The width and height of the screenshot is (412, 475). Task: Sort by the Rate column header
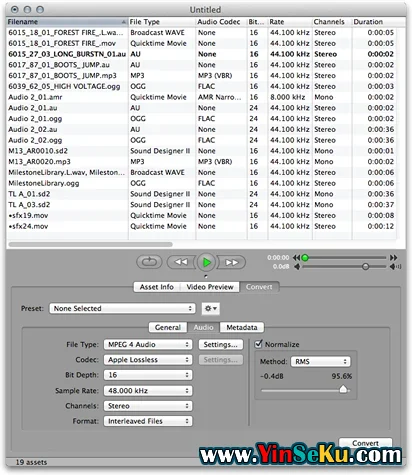pyautogui.click(x=290, y=22)
